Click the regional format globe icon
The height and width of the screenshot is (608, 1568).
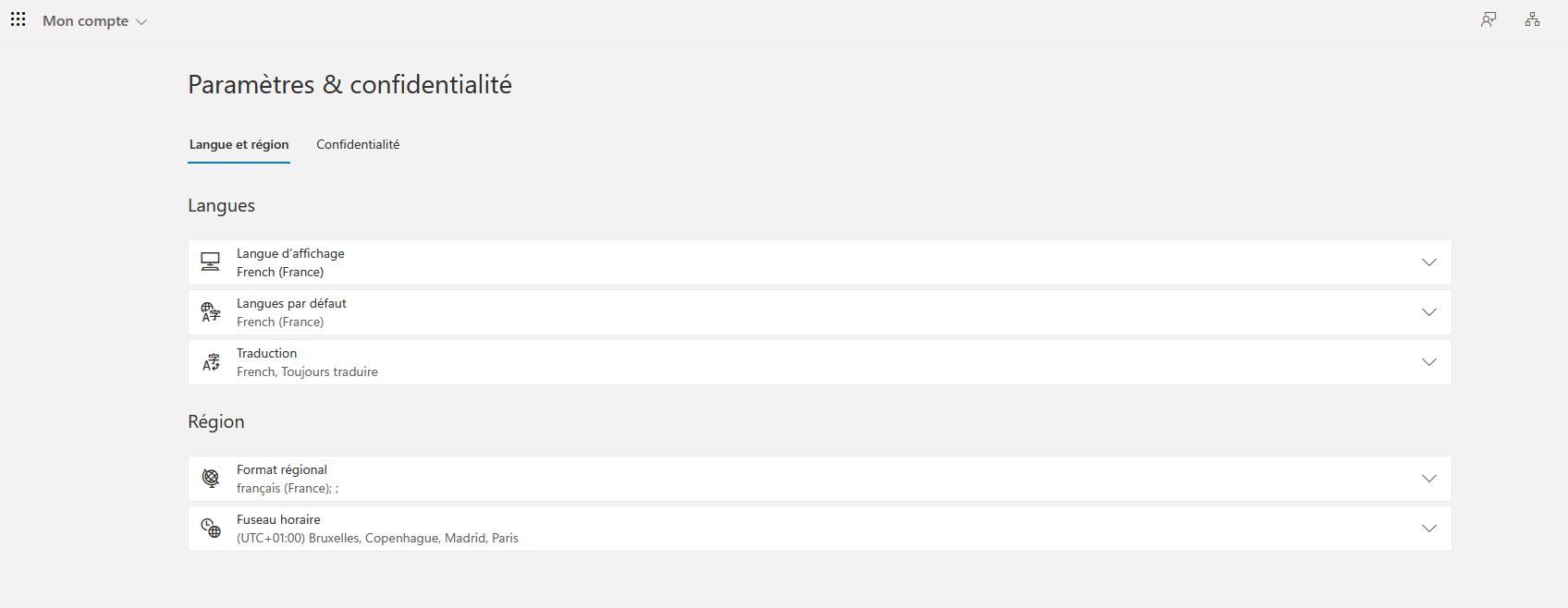(211, 479)
